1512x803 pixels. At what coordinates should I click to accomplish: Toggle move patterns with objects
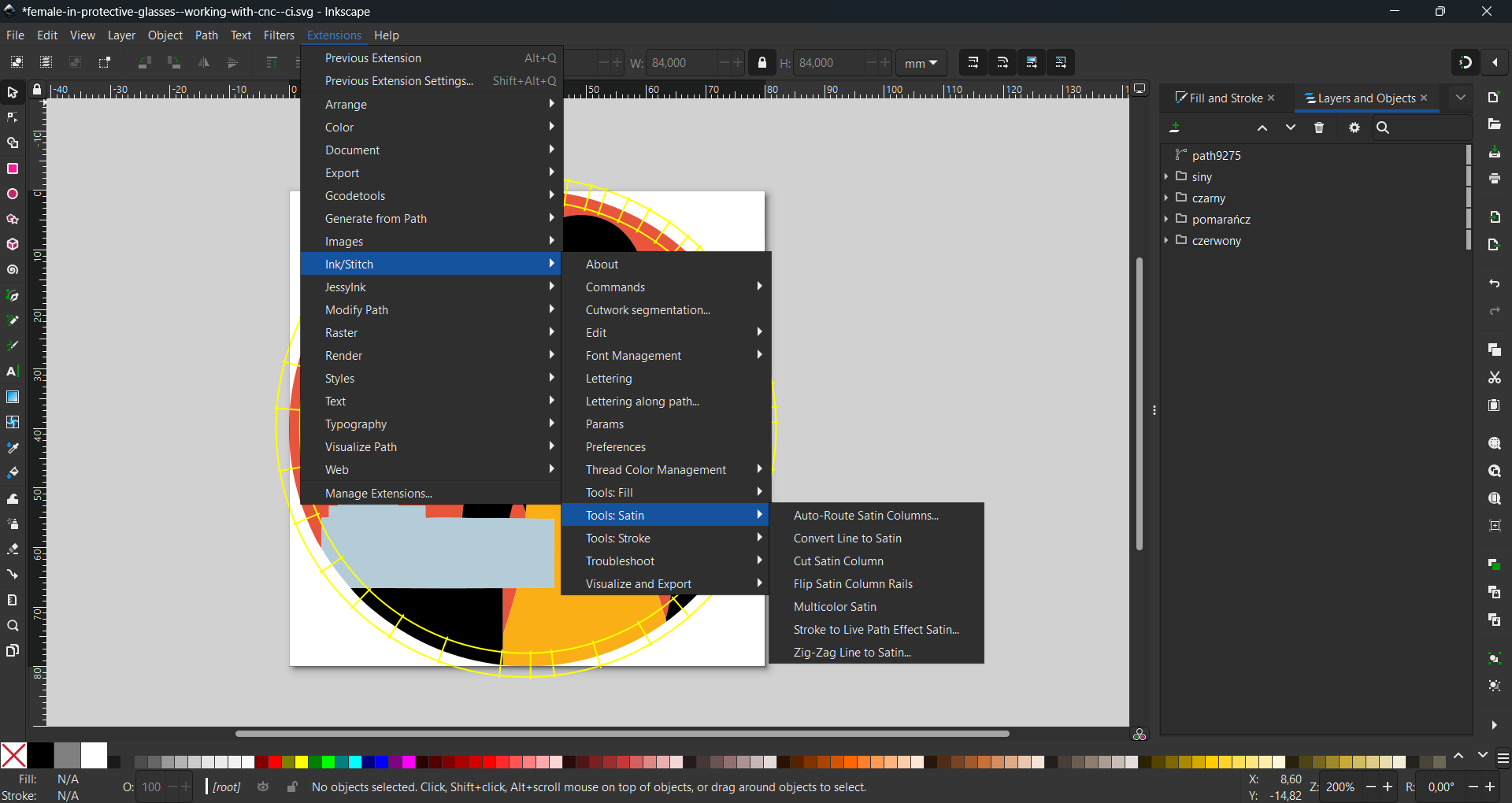pyautogui.click(x=1061, y=62)
